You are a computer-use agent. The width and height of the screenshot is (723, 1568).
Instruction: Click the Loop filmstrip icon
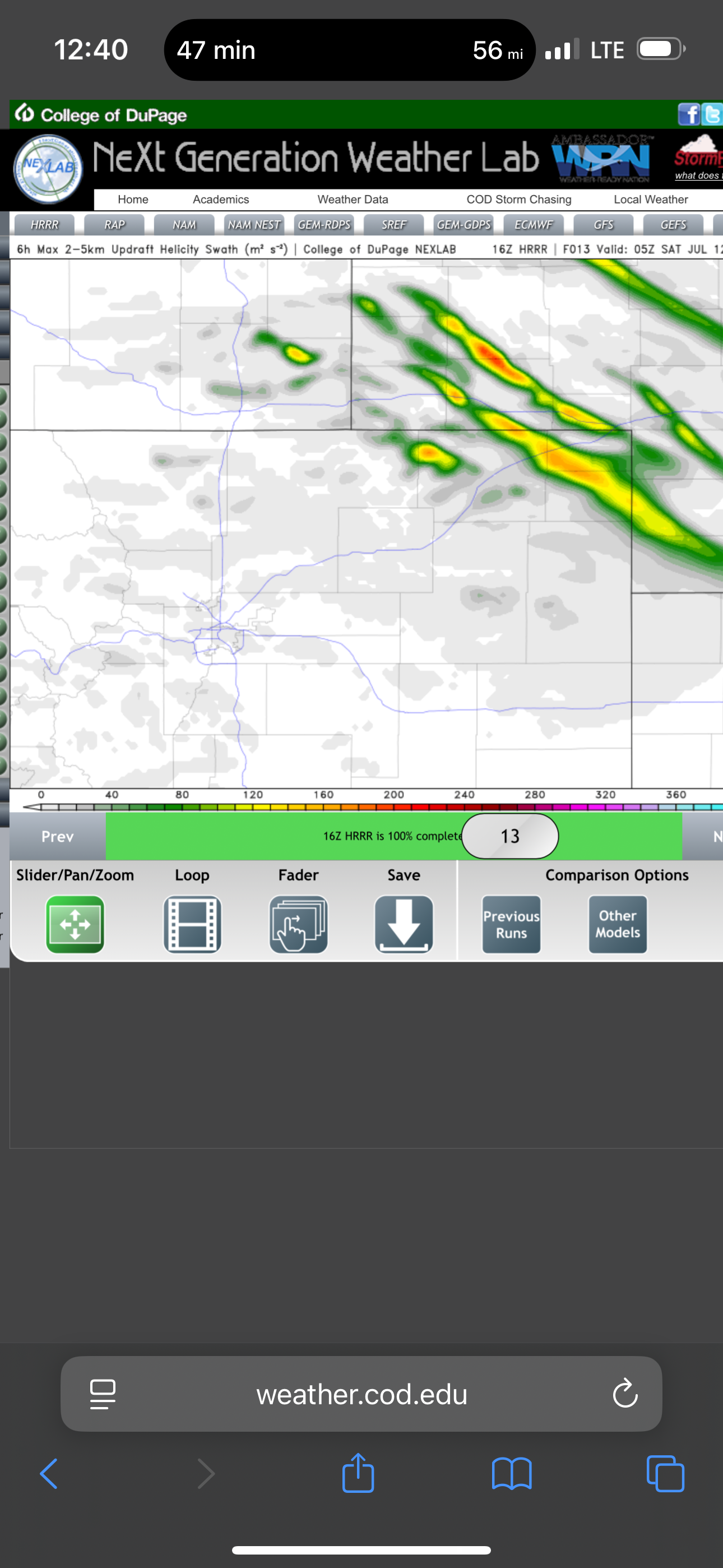pyautogui.click(x=192, y=924)
